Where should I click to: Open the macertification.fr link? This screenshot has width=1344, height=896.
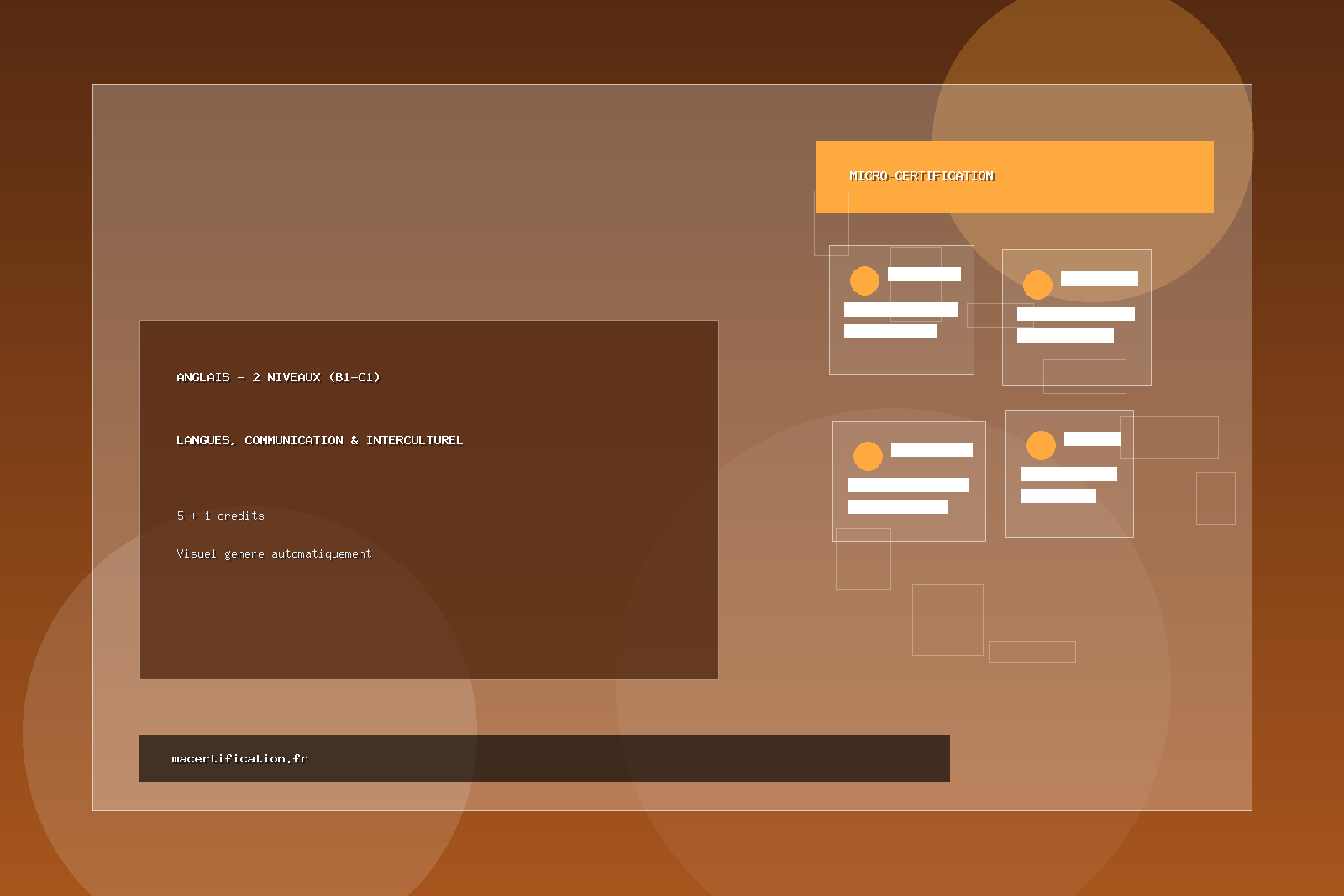coord(239,758)
